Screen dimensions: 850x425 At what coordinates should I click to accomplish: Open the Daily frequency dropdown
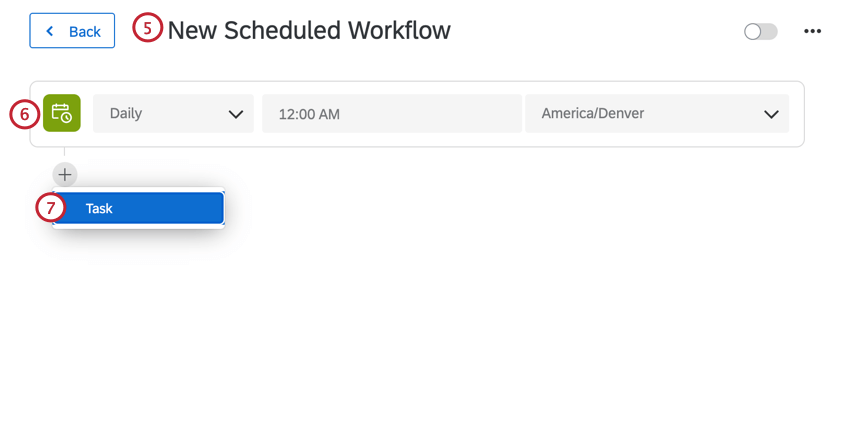point(173,113)
